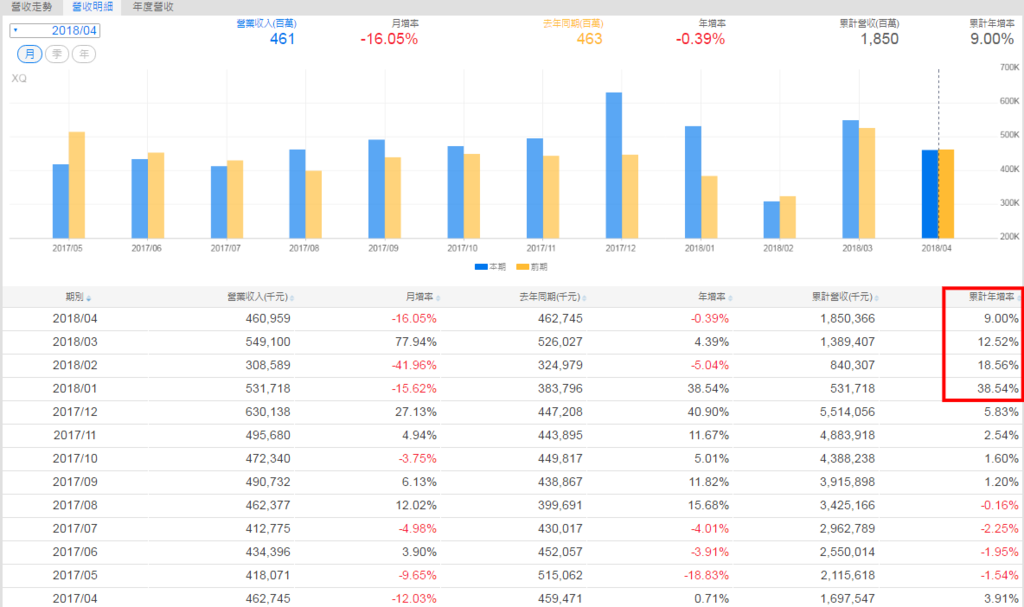Click the 期別 column header label
Screen dimensions: 1024x607
pyautogui.click(x=74, y=297)
